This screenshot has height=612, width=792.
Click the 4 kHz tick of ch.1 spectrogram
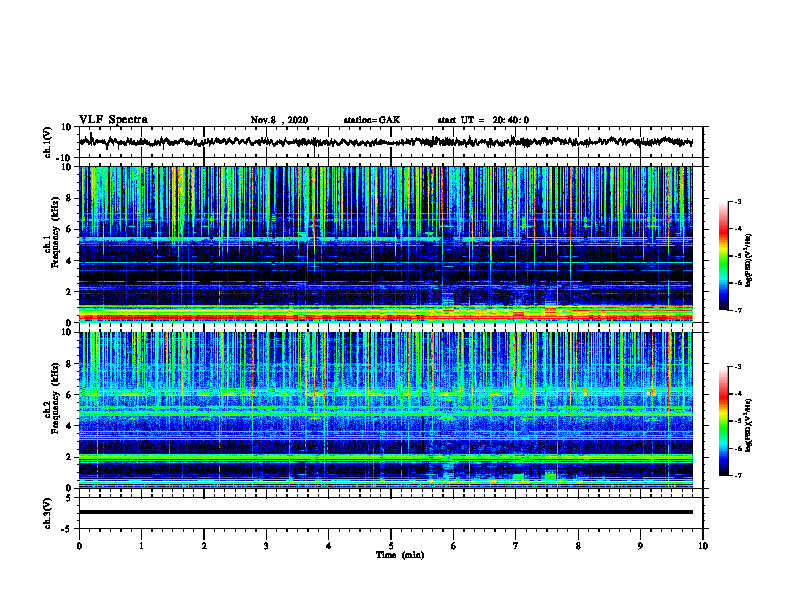[69, 261]
